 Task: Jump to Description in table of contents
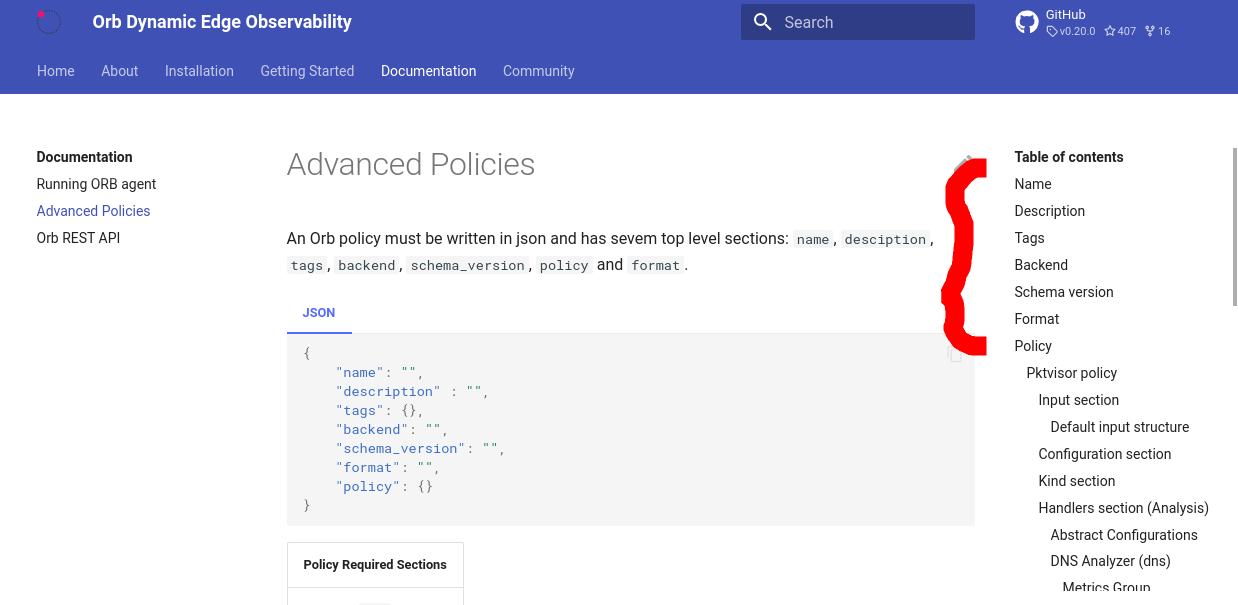coord(1050,211)
